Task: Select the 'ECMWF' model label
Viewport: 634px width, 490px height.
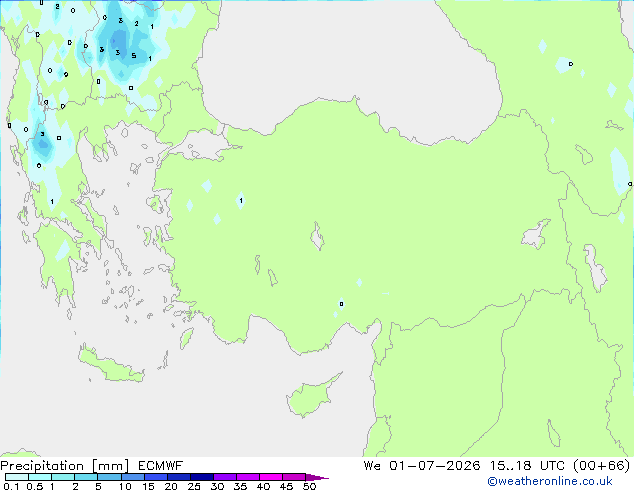Action: (x=161, y=466)
